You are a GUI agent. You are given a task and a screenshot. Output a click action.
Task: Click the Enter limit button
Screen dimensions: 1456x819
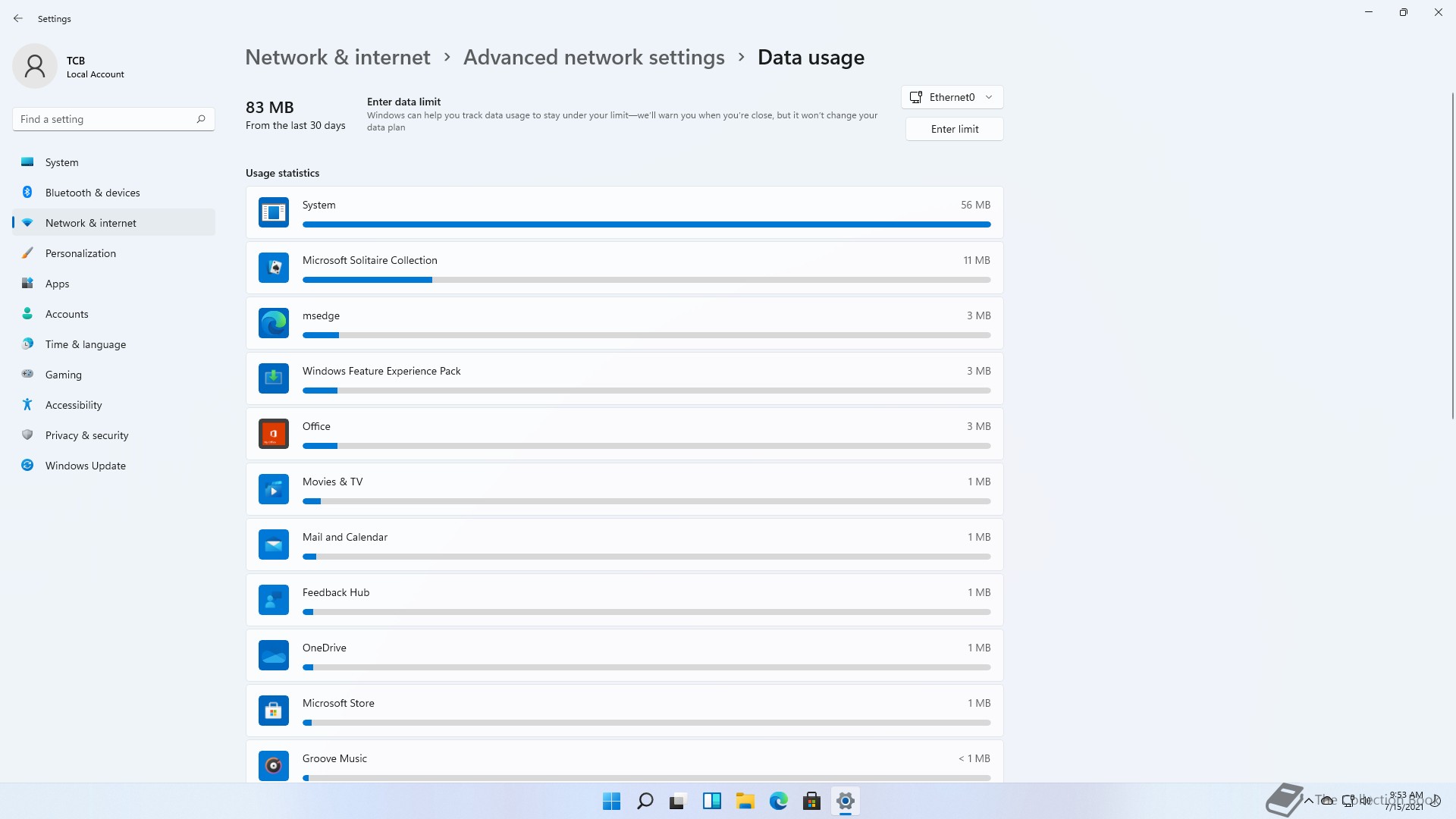pos(954,129)
